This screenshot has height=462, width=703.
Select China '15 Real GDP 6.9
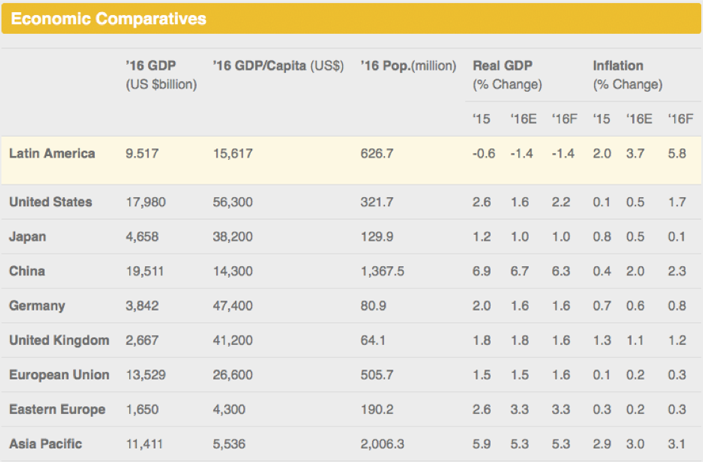482,271
